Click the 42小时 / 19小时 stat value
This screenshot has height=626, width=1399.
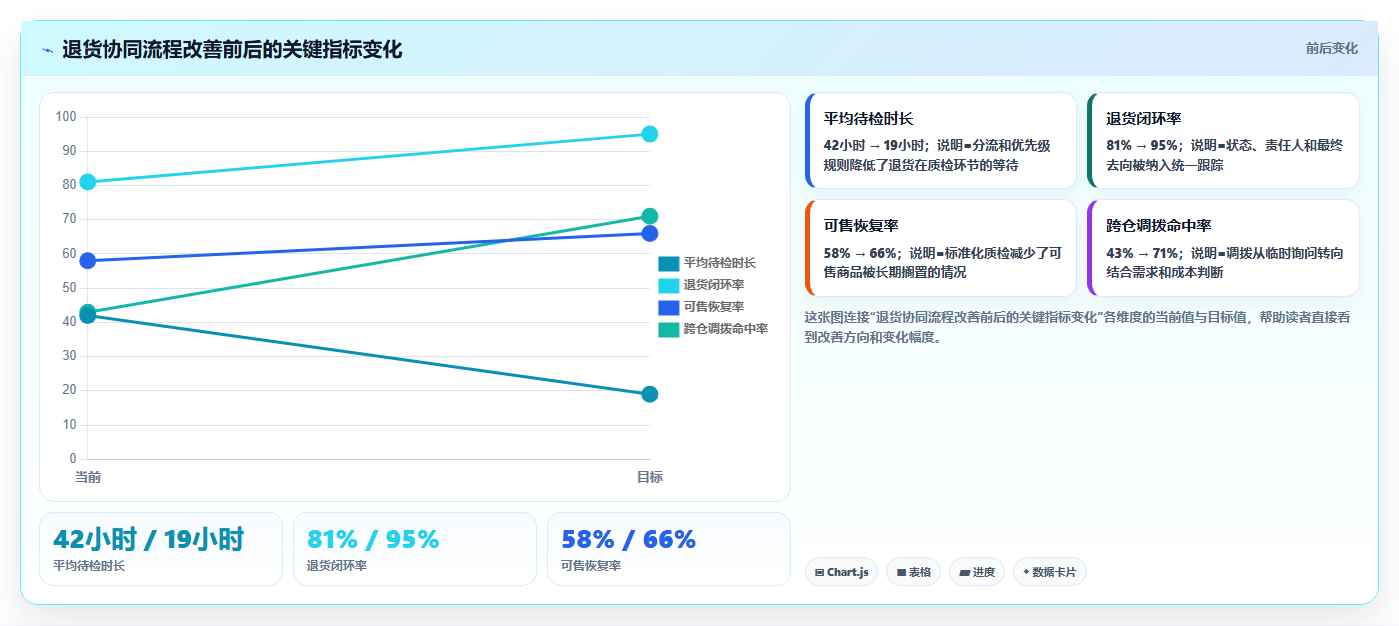tap(148, 540)
